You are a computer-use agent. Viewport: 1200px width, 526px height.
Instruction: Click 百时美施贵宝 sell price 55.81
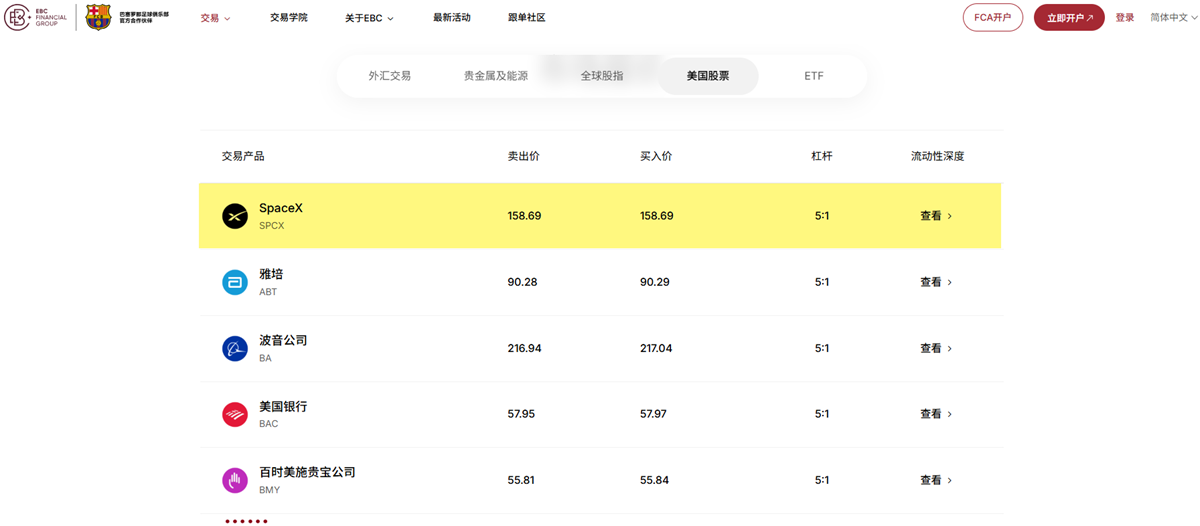coord(521,480)
